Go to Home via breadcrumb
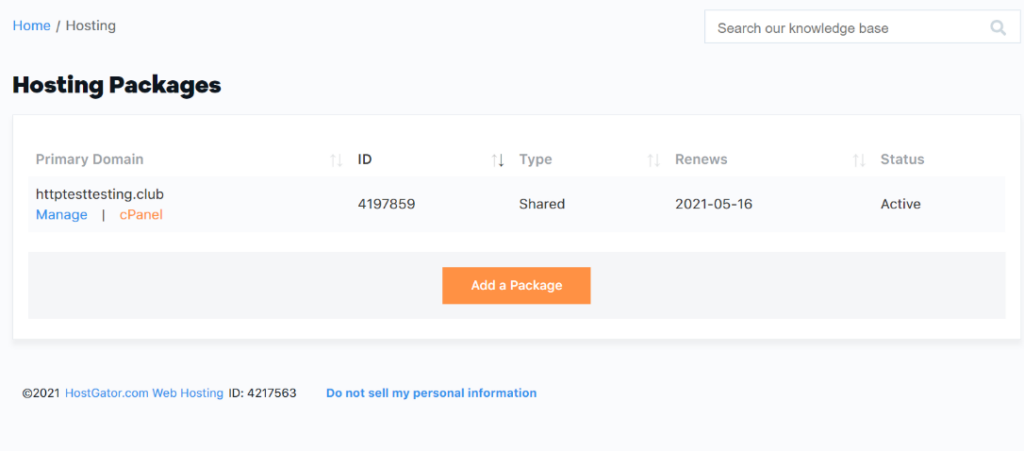This screenshot has width=1024, height=451. pyautogui.click(x=31, y=26)
